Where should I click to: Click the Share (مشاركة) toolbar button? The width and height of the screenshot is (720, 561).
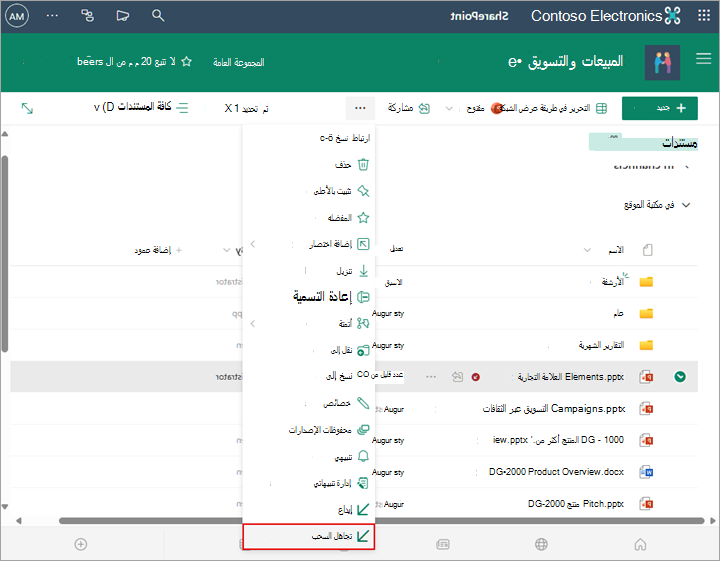(x=409, y=108)
